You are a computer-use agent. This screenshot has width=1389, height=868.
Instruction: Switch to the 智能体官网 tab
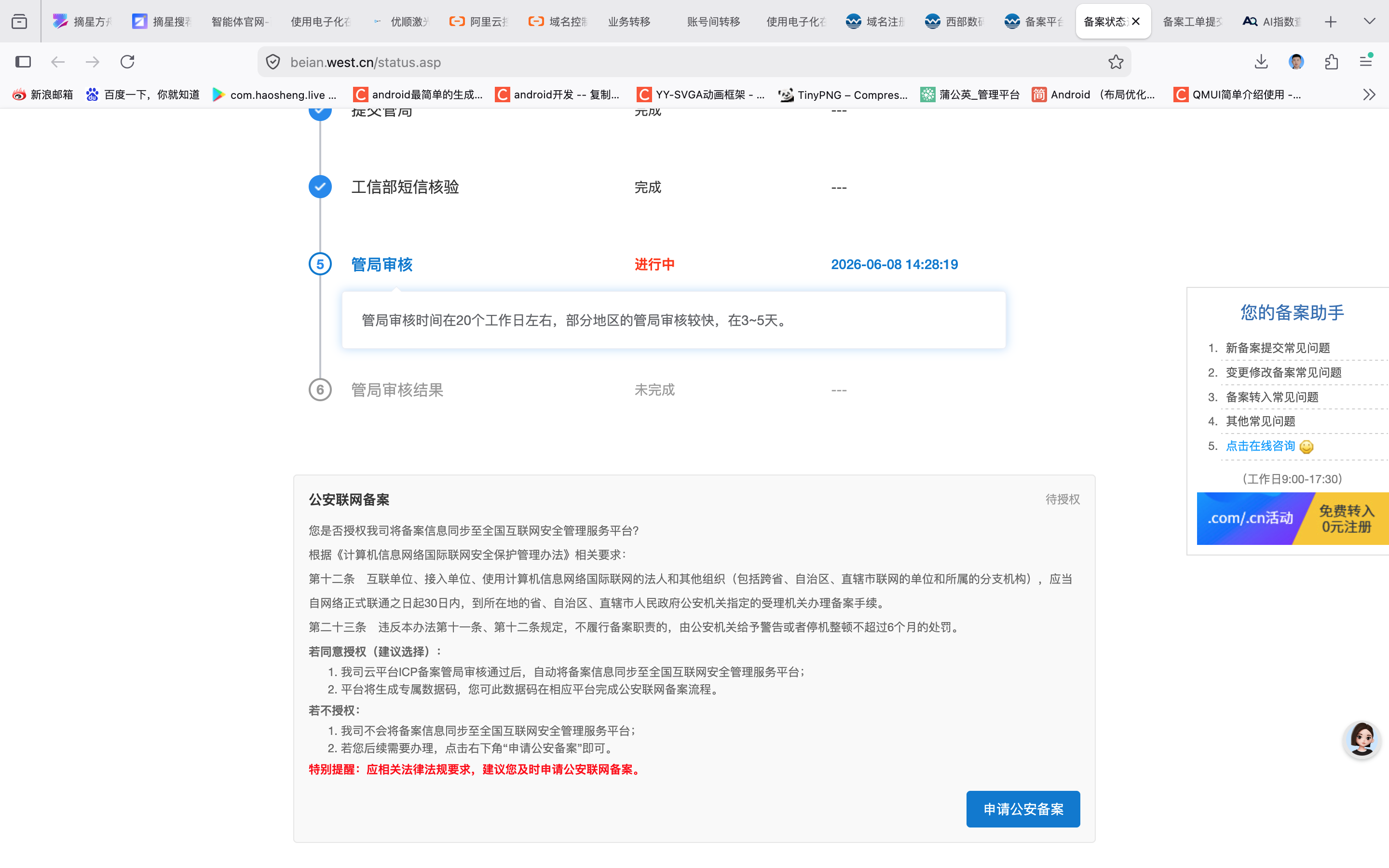point(241,22)
